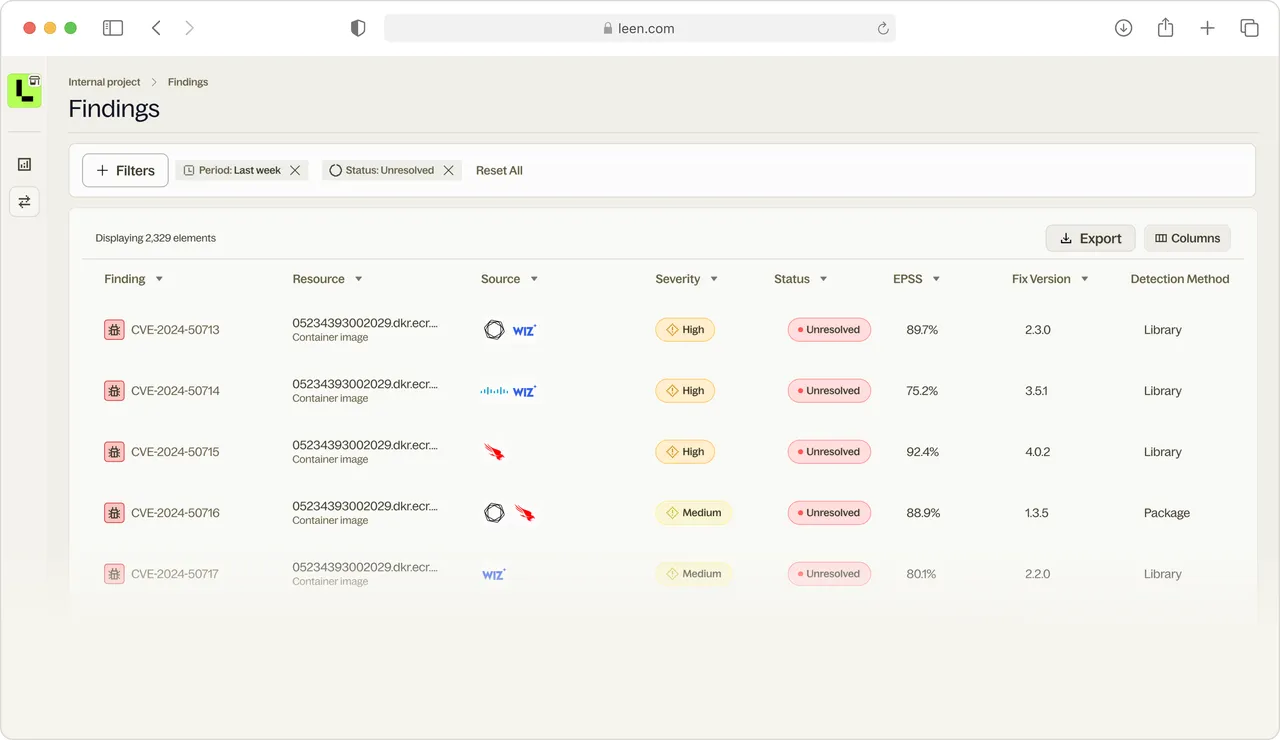Click EPSS value 89.7%

coord(922,330)
